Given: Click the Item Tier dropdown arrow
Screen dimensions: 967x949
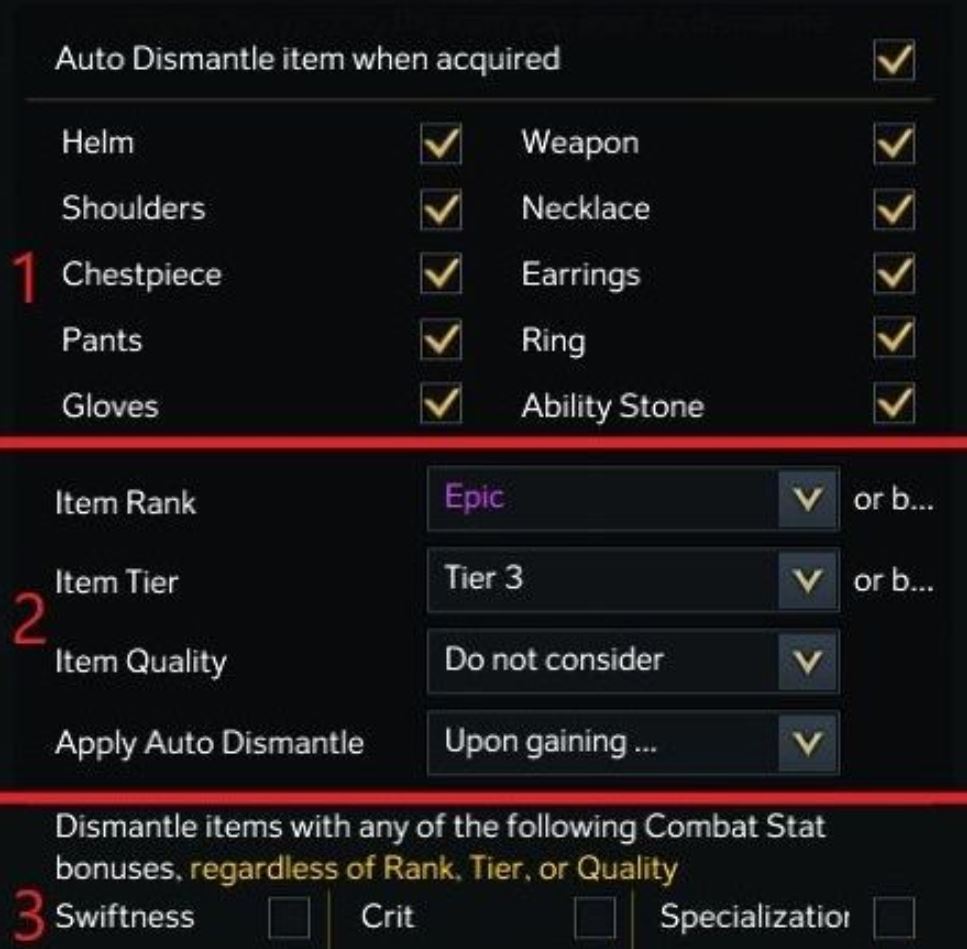Looking at the screenshot, I should click(x=809, y=581).
